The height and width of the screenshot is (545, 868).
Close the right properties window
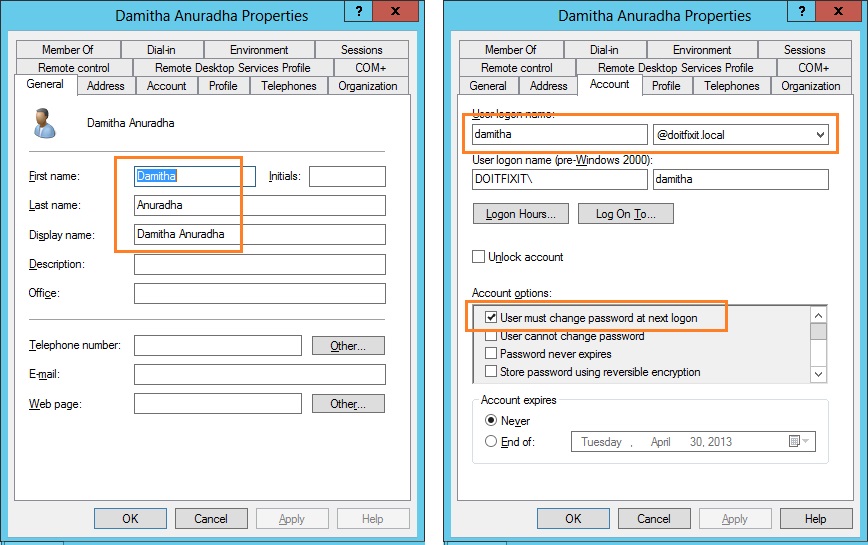pyautogui.click(x=838, y=11)
